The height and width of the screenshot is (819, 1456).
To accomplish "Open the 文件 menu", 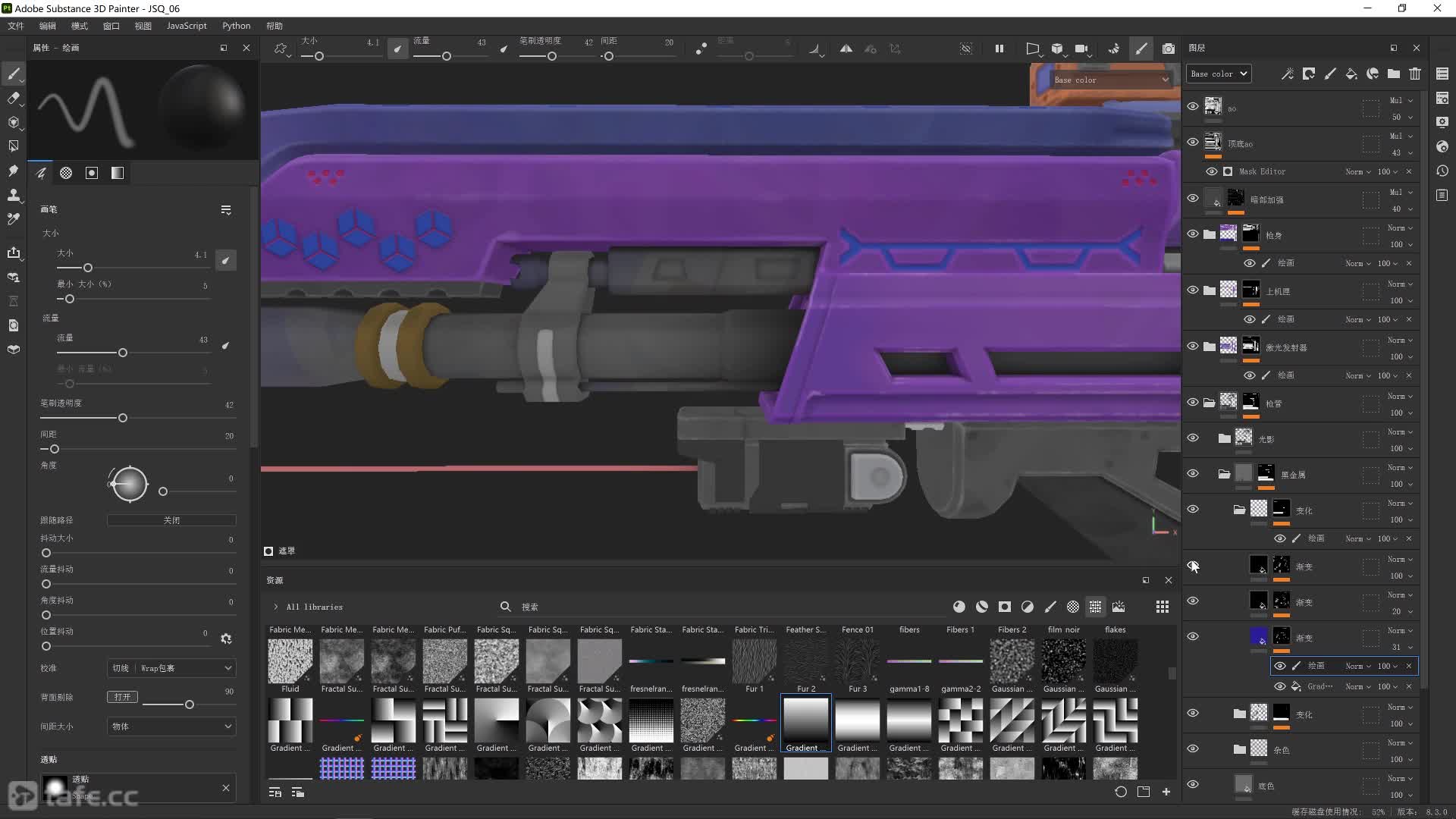I will tap(16, 26).
